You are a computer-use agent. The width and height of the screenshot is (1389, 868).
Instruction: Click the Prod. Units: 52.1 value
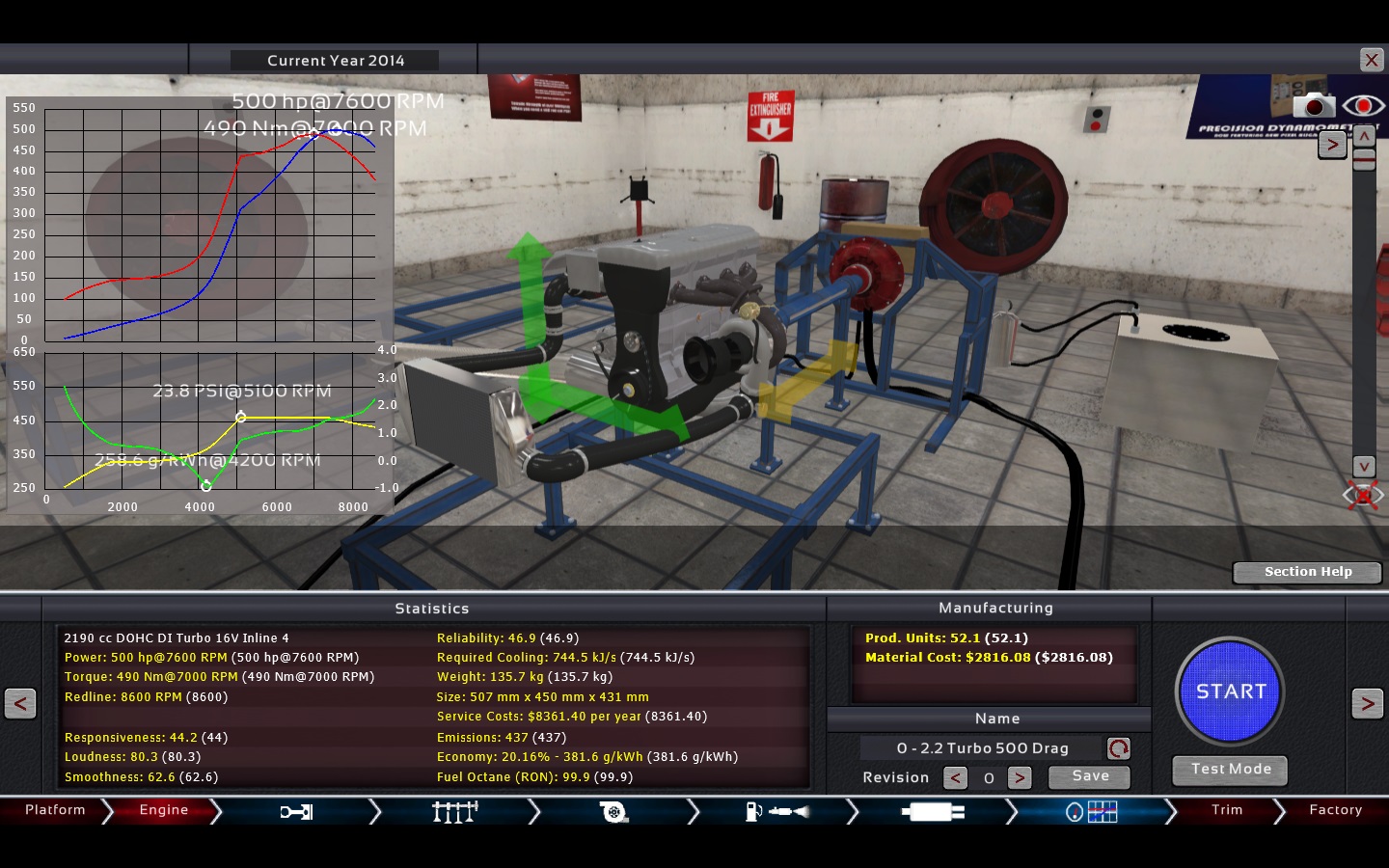point(946,638)
